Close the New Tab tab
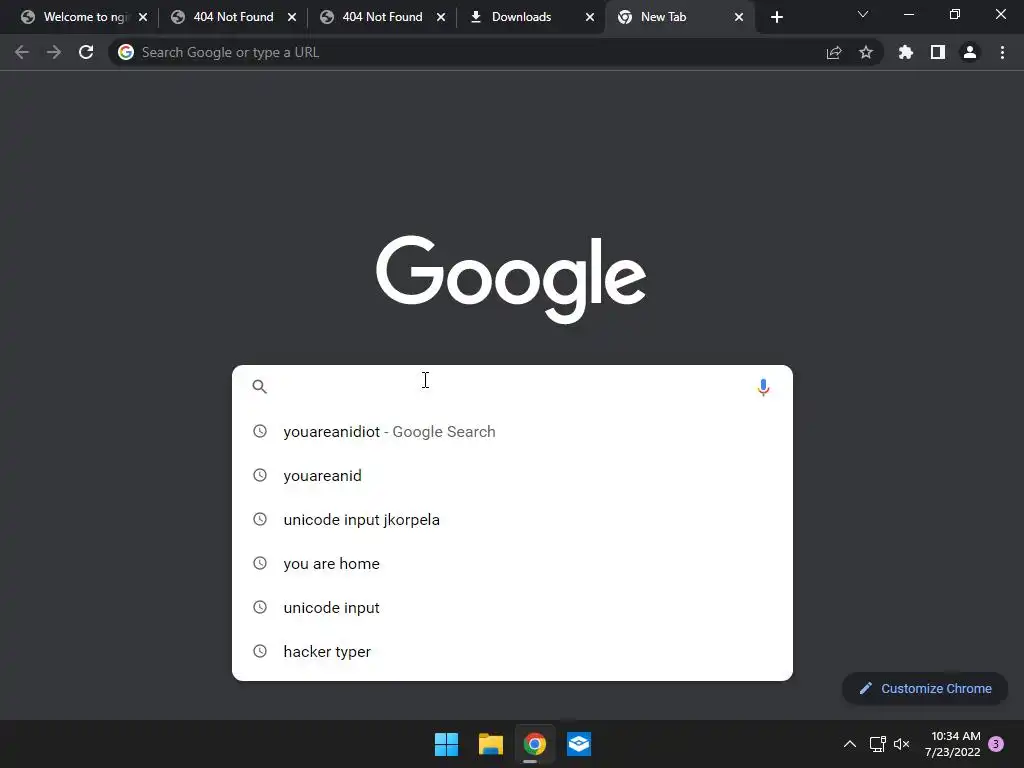Viewport: 1024px width, 768px height. 739,17
